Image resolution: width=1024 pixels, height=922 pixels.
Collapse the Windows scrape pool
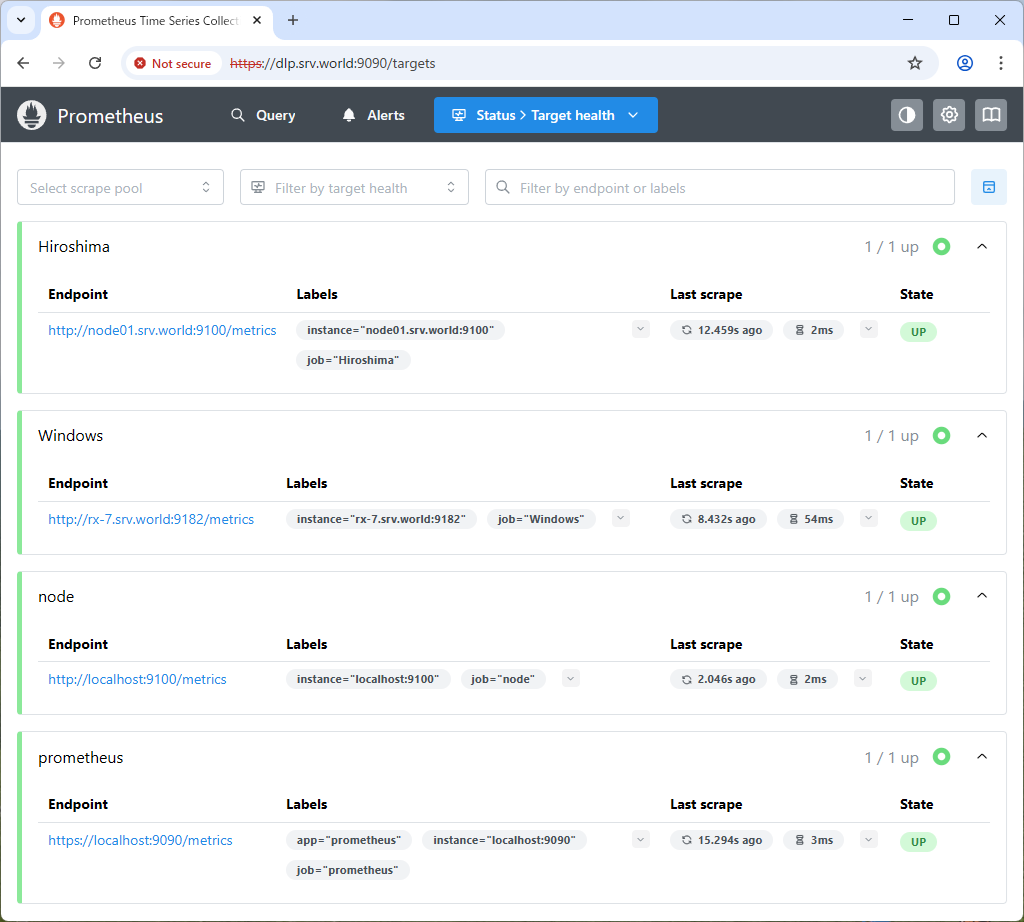(981, 435)
